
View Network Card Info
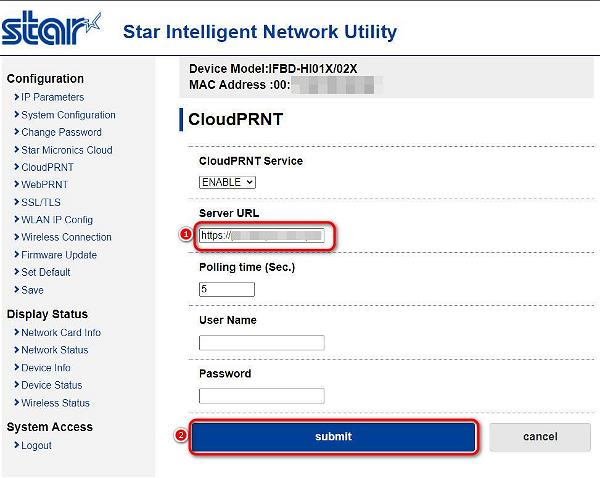click(61, 333)
